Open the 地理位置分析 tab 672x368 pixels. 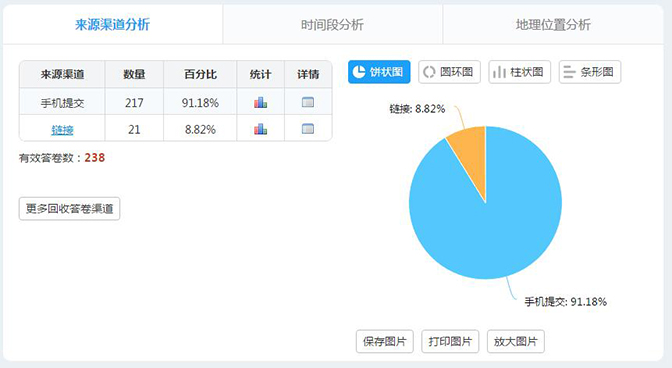tap(553, 24)
